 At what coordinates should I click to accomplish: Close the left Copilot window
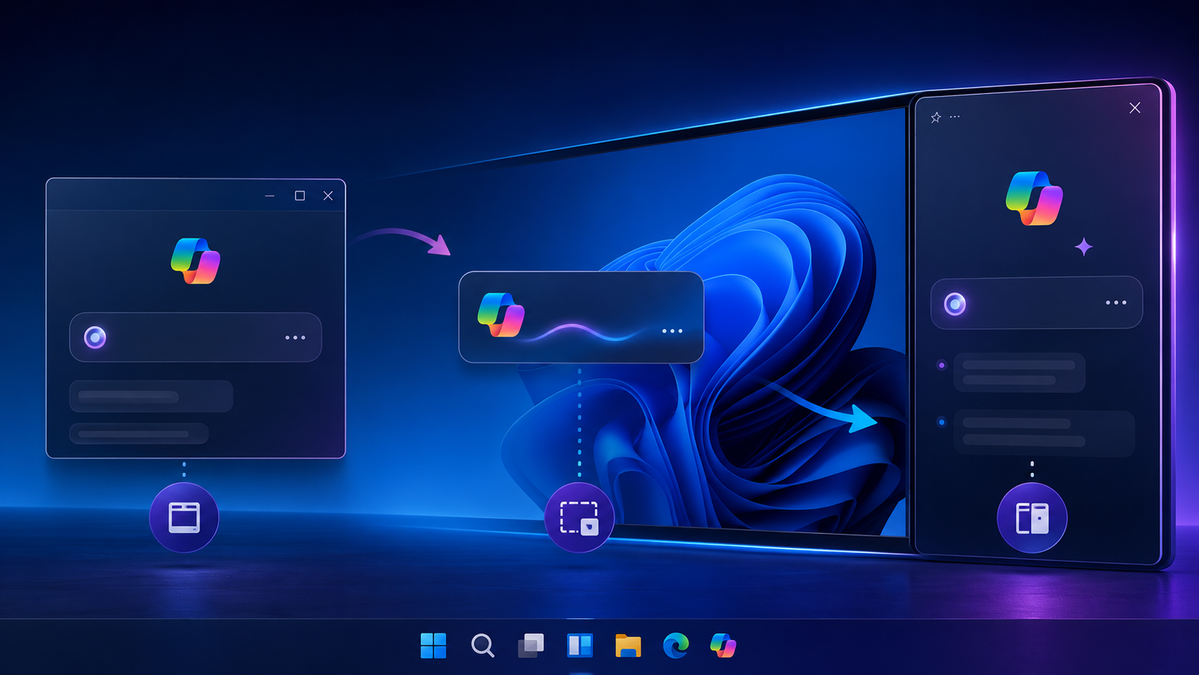(328, 196)
